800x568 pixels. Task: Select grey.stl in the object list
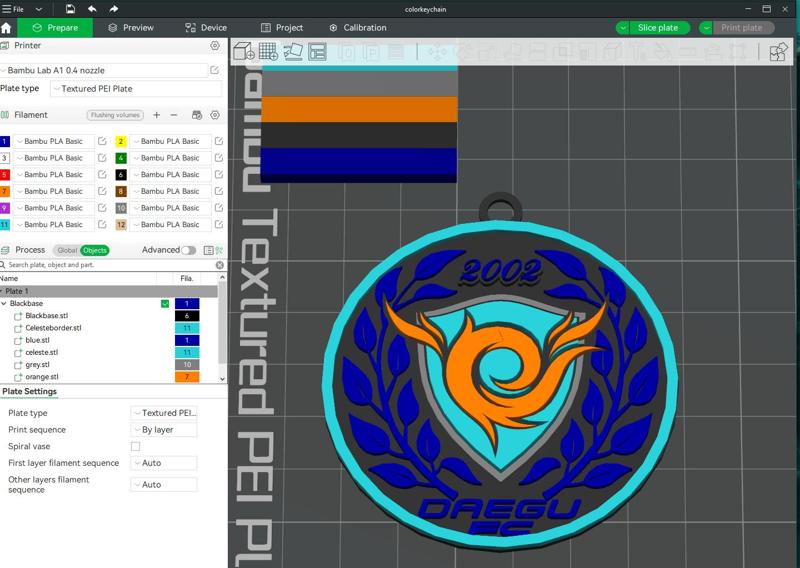37,365
